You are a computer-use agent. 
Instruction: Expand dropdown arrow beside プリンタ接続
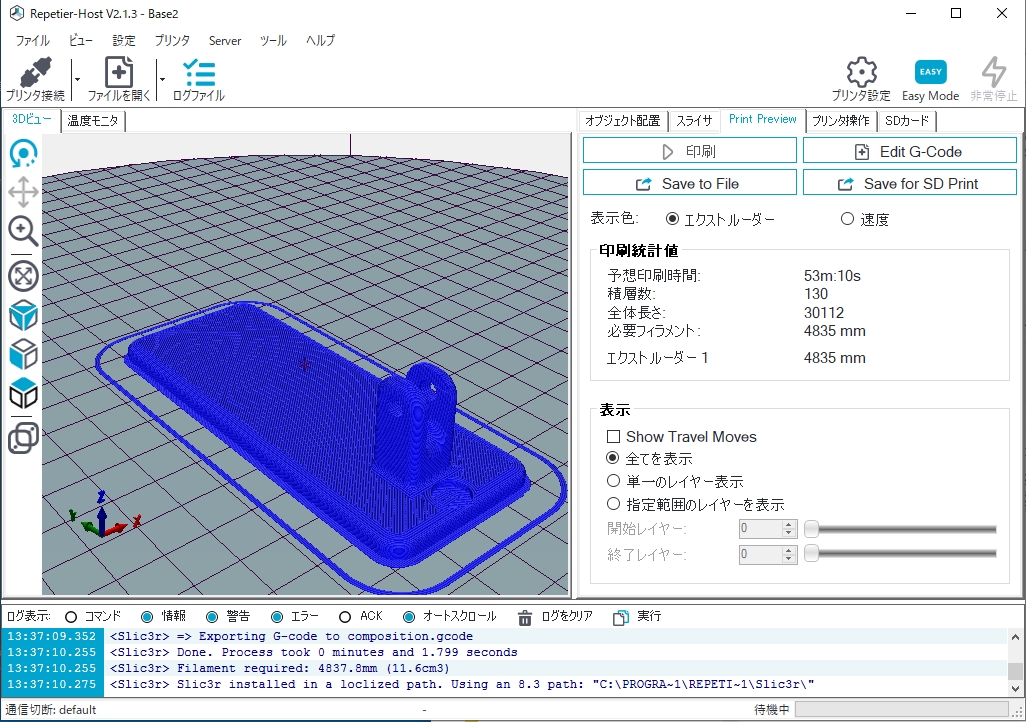(77, 79)
